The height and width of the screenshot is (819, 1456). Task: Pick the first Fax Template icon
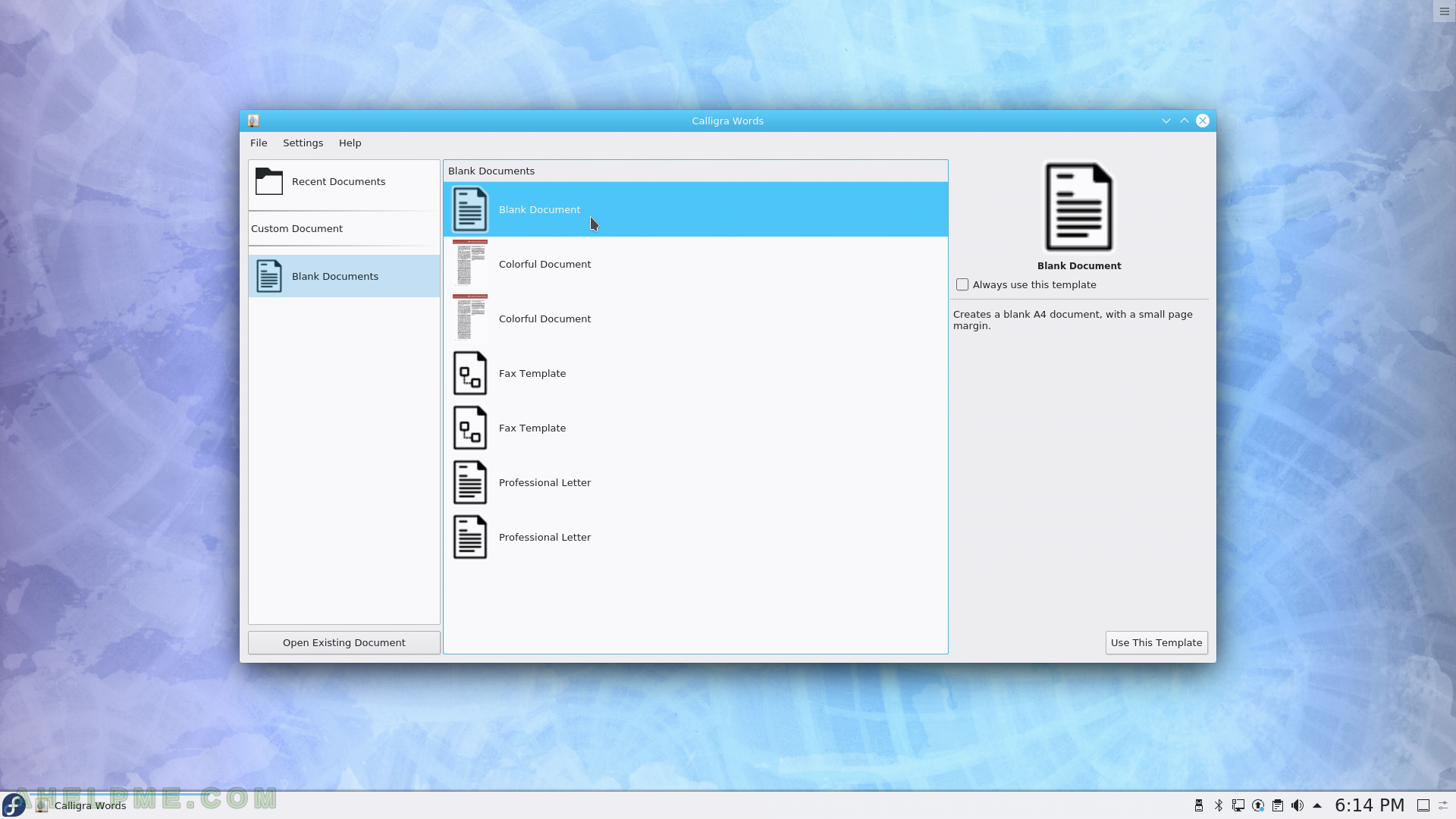tap(470, 373)
